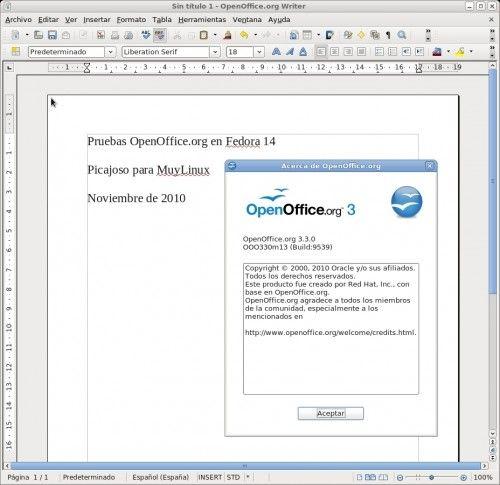Export directly as PDF icon
The height and width of the screenshot is (485, 500).
click(101, 35)
